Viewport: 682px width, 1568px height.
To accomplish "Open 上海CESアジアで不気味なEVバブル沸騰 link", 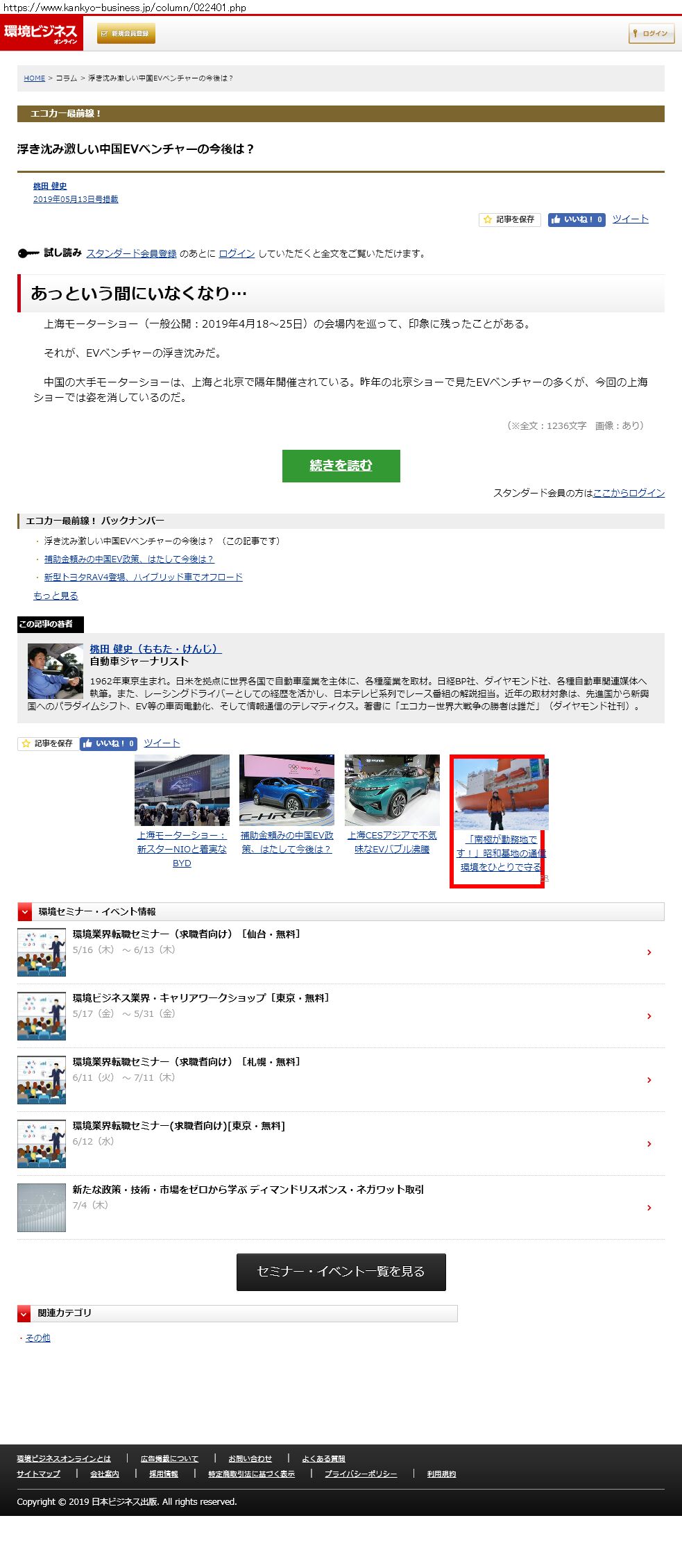I will pos(392,842).
